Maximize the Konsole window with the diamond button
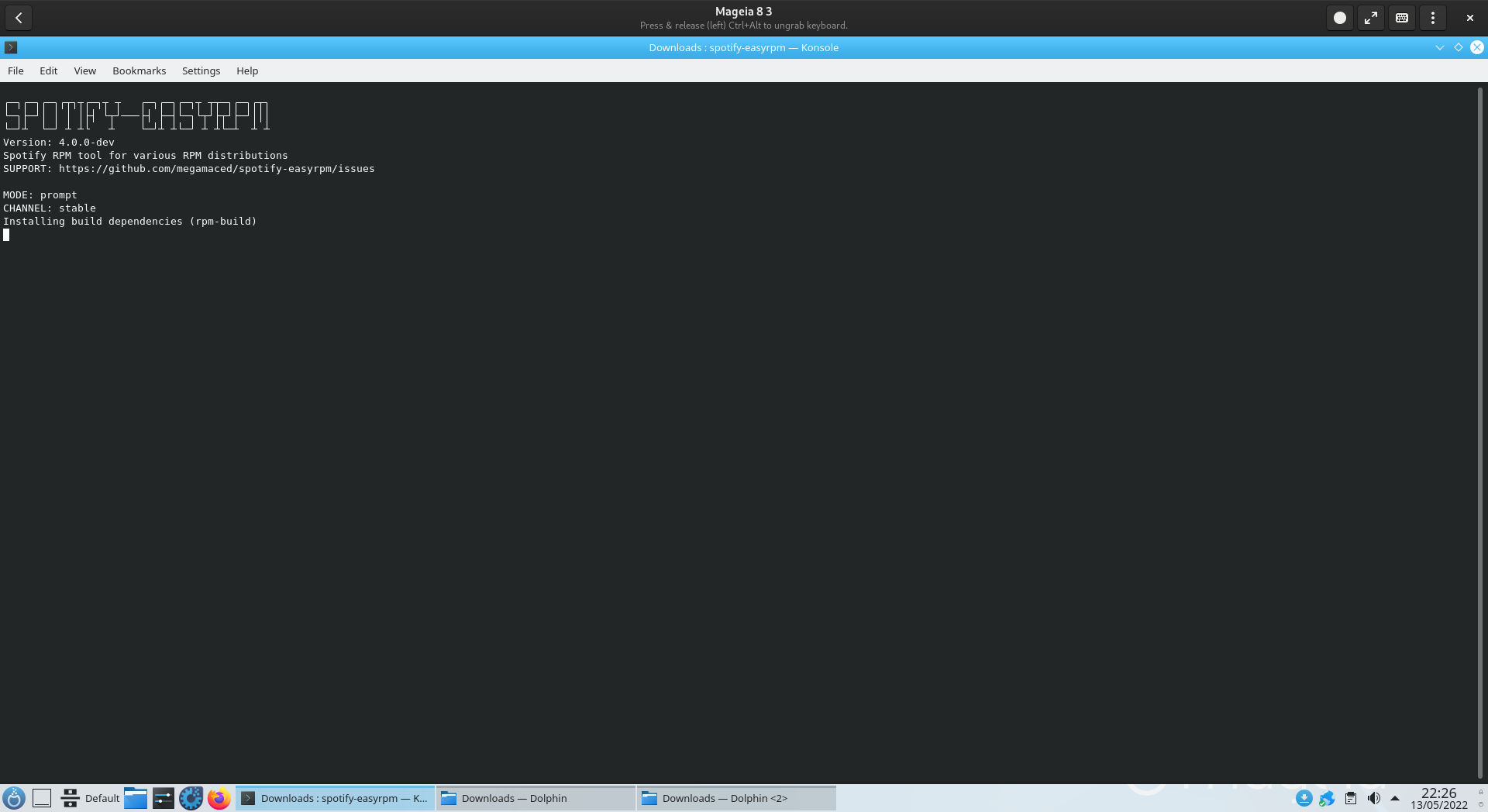1488x812 pixels. click(x=1458, y=47)
